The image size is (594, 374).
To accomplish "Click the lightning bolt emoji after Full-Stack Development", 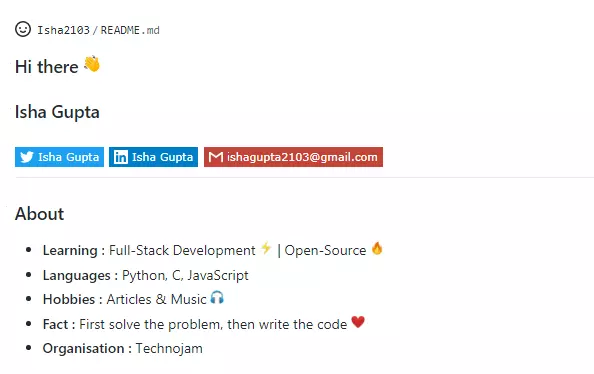I will tap(266, 248).
